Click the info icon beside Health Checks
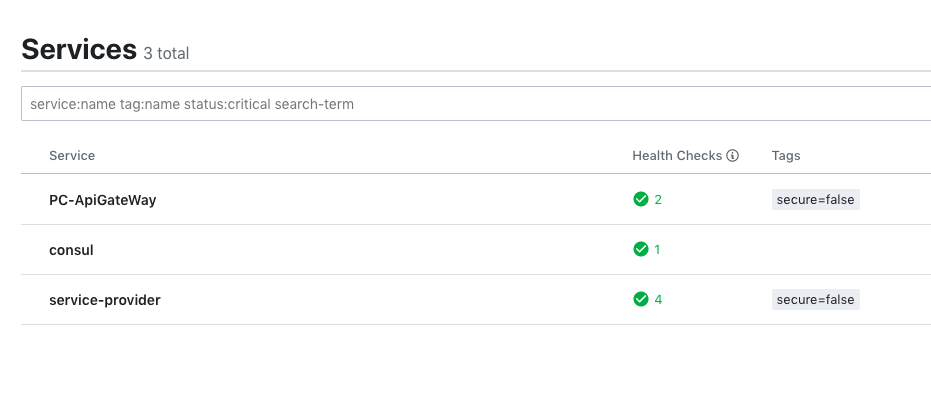 click(733, 155)
